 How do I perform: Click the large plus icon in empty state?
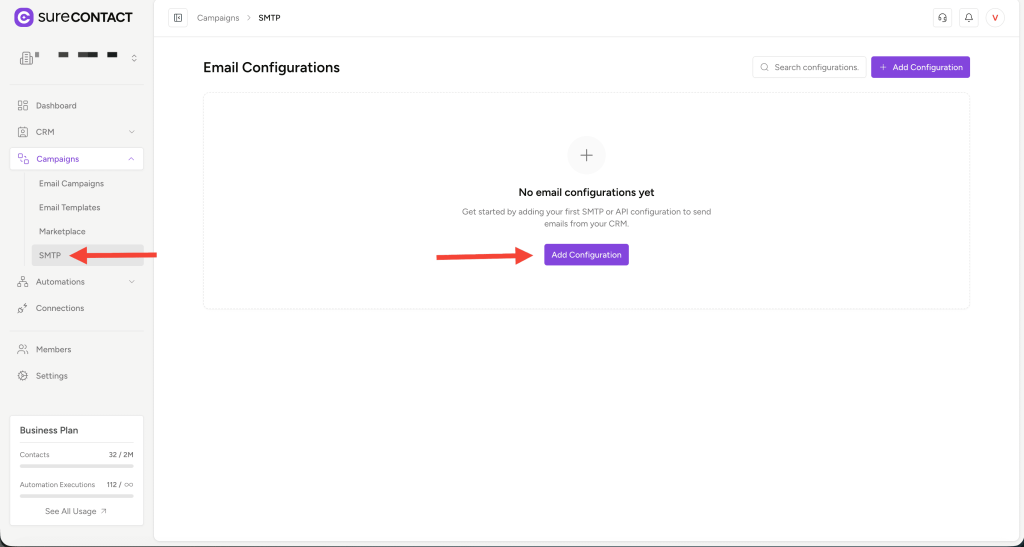tap(586, 155)
